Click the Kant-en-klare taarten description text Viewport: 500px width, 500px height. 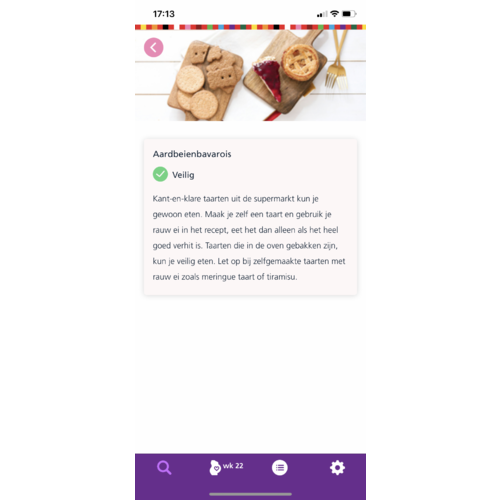[249, 238]
